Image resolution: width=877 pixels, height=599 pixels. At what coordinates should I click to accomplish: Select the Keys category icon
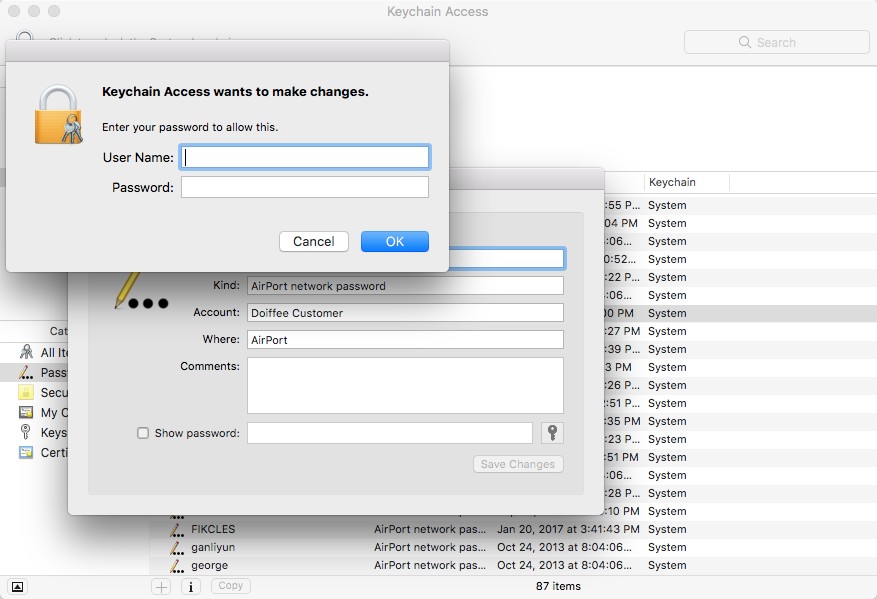[x=26, y=432]
